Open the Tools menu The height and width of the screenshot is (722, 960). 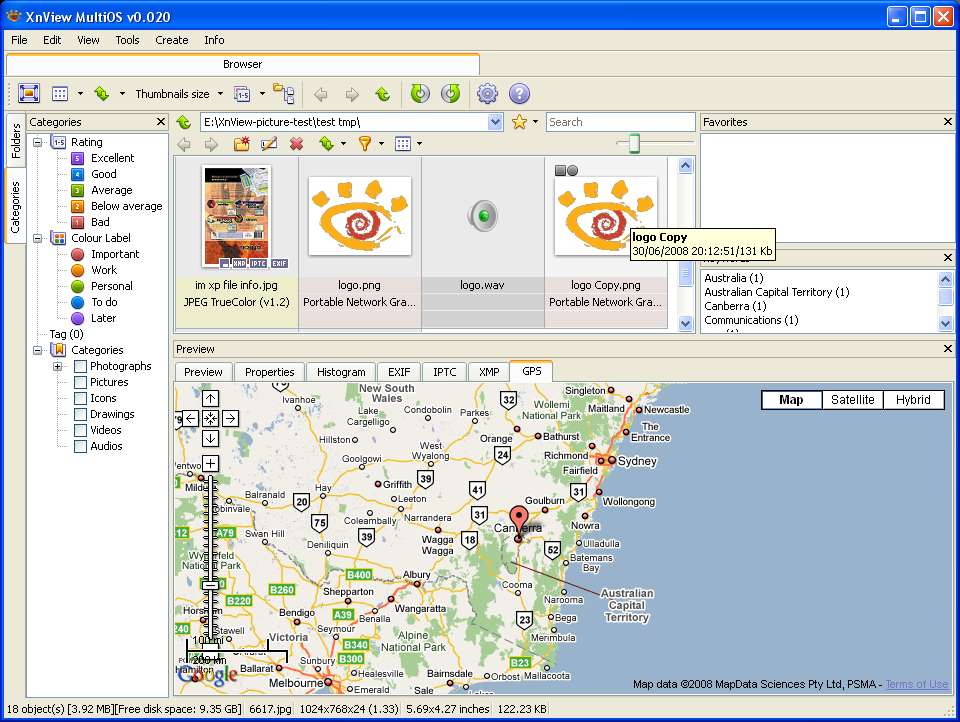coord(127,40)
